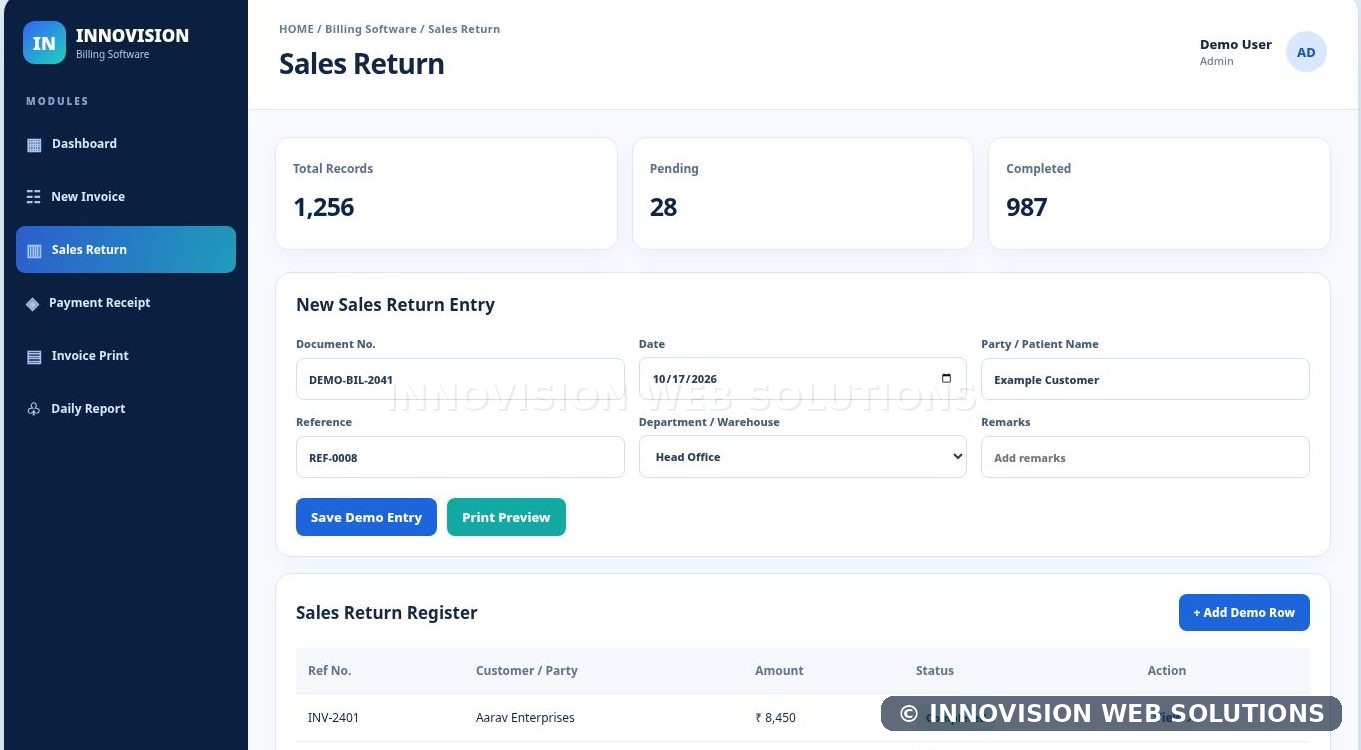
Task: Expand the Department / Warehouse dropdown
Action: (x=803, y=457)
